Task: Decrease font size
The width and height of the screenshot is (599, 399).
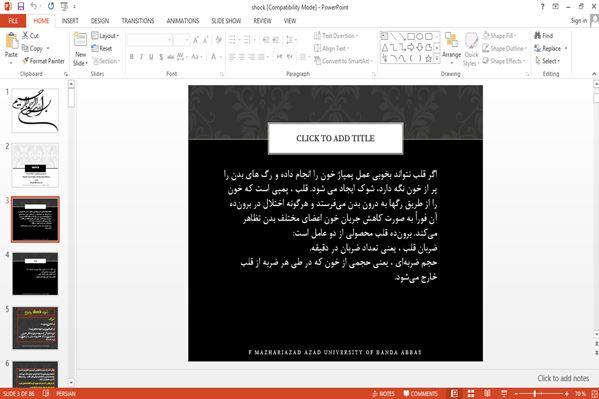Action: (206, 40)
